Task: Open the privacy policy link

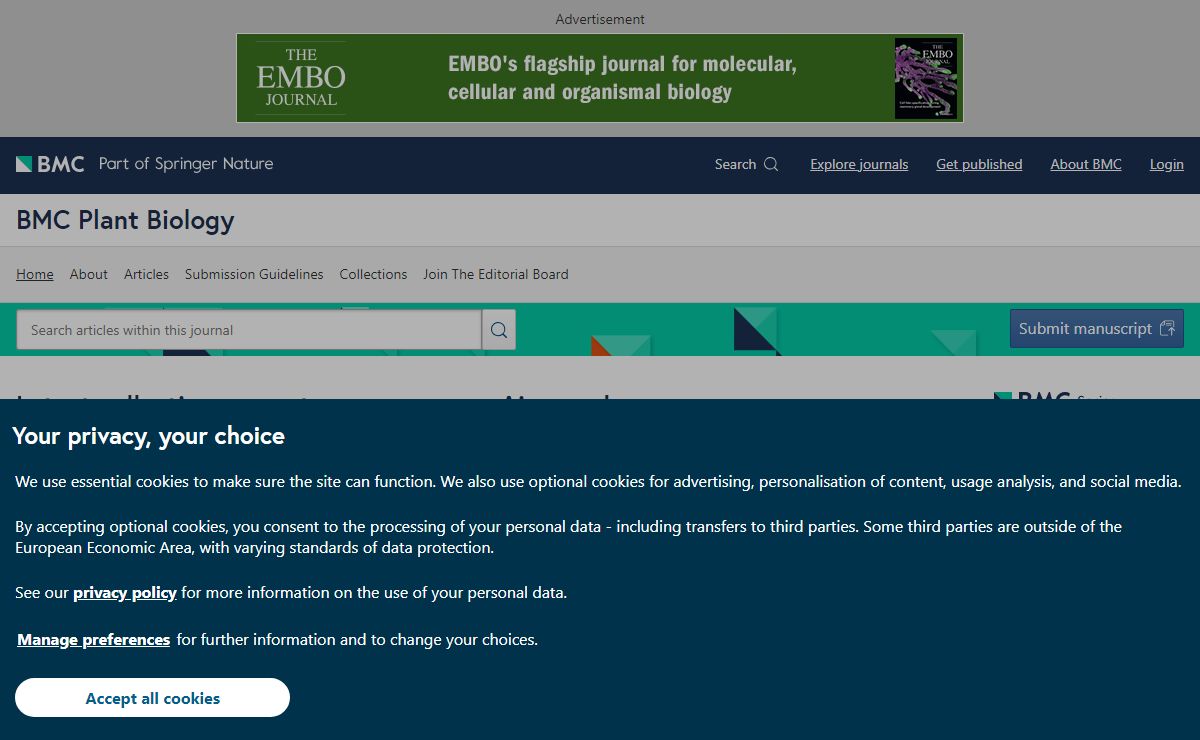Action: tap(125, 593)
